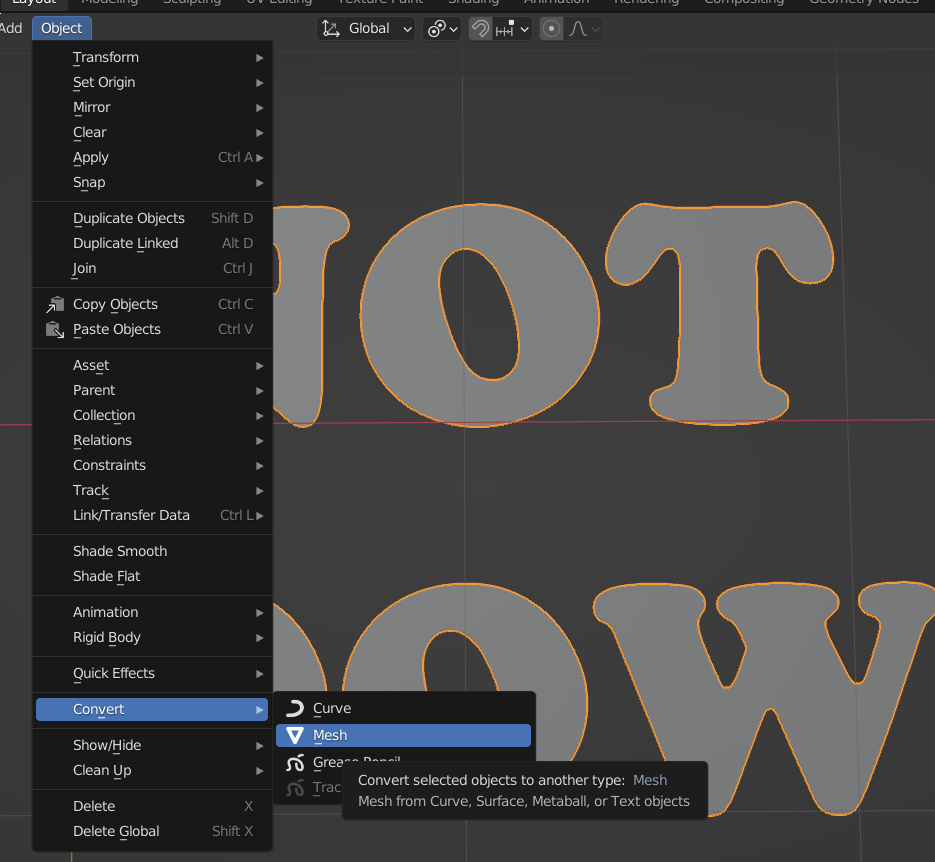Viewport: 935px width, 862px height.
Task: Switch to the Animation workspace tab
Action: click(556, 2)
